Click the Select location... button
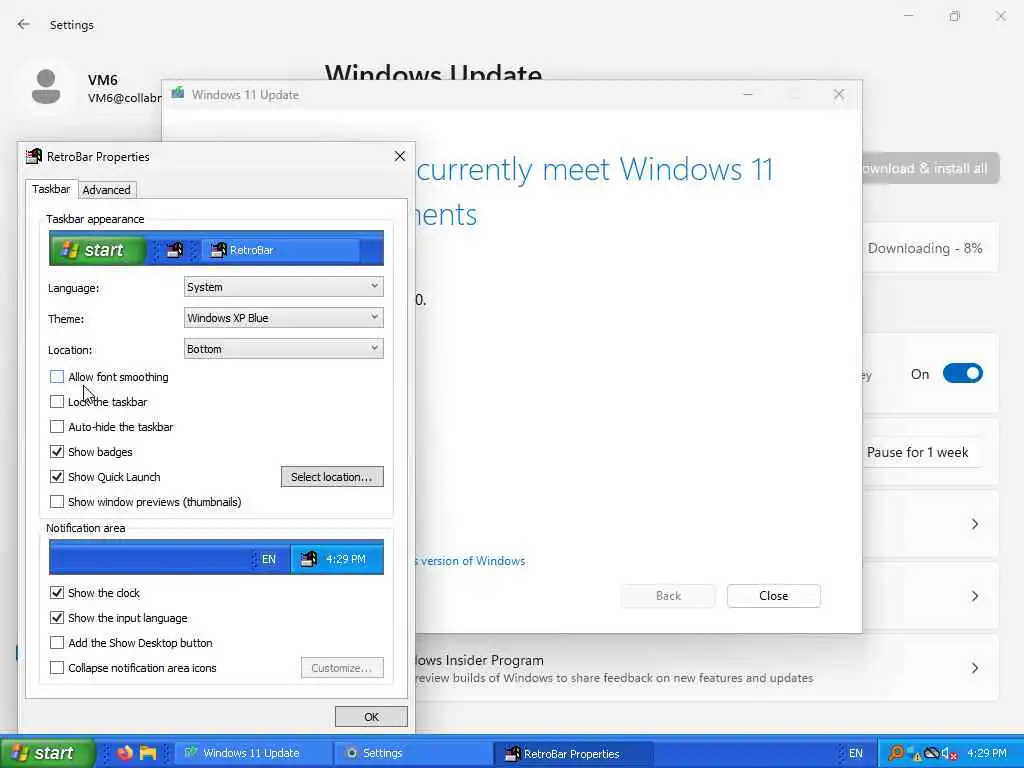Image resolution: width=1024 pixels, height=768 pixels. [x=332, y=477]
